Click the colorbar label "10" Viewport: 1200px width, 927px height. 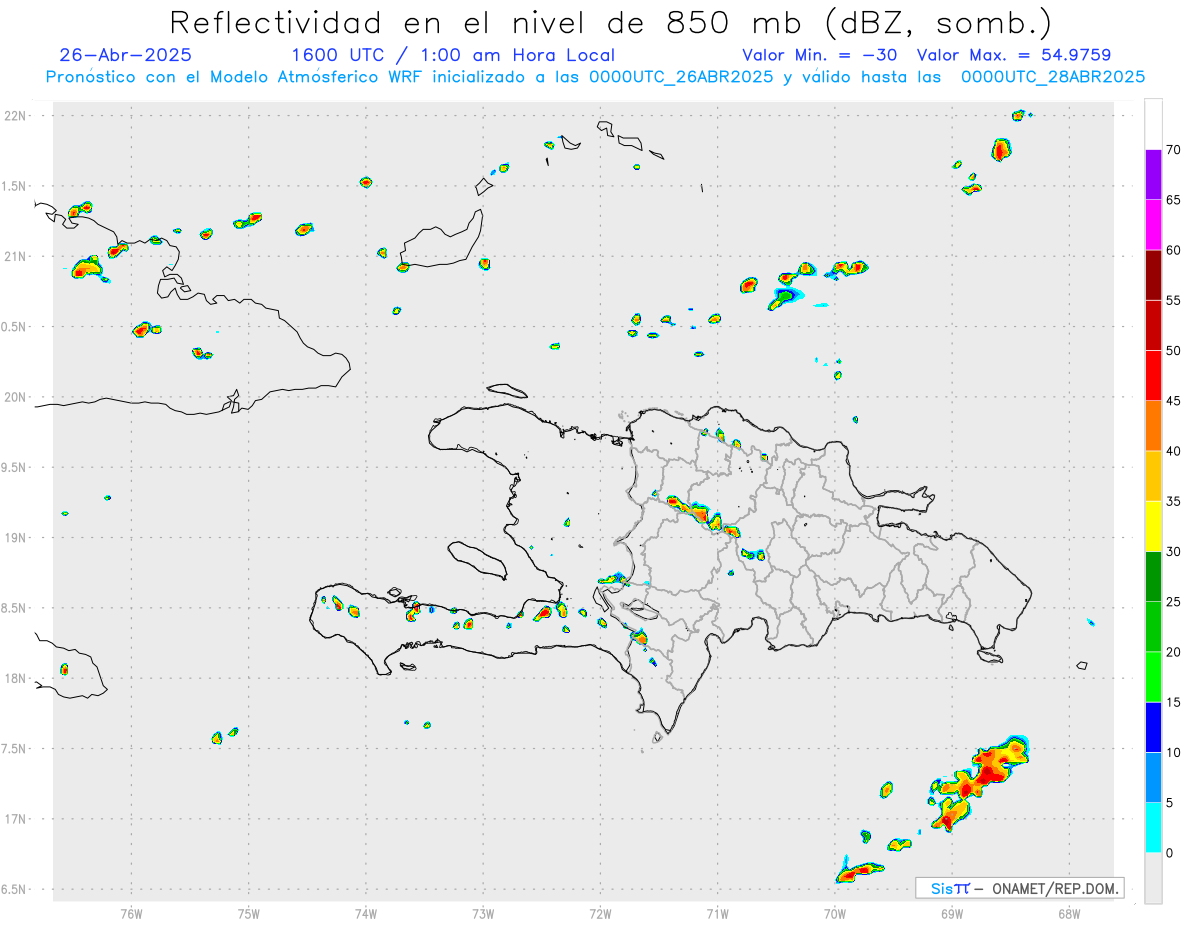click(1173, 752)
